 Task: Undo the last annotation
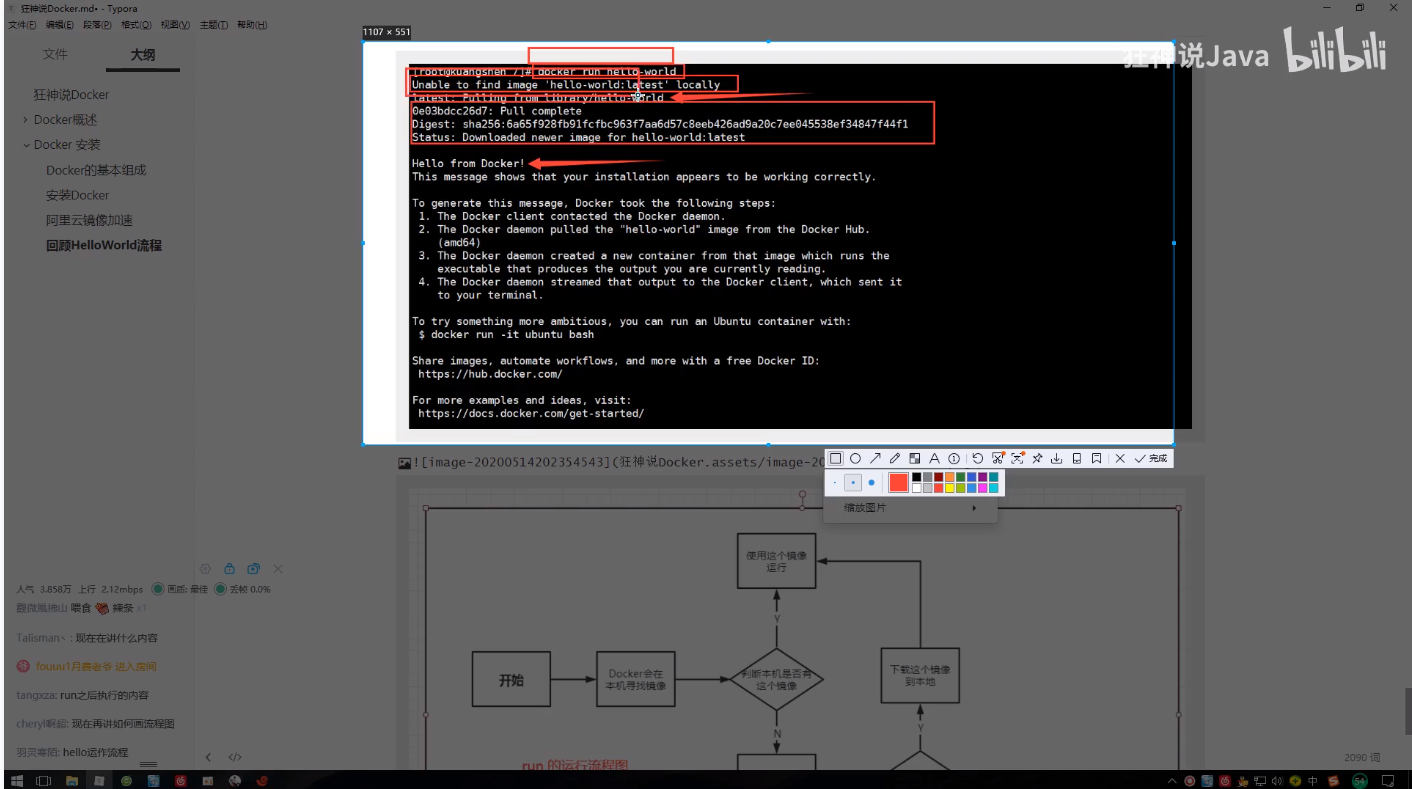978,458
